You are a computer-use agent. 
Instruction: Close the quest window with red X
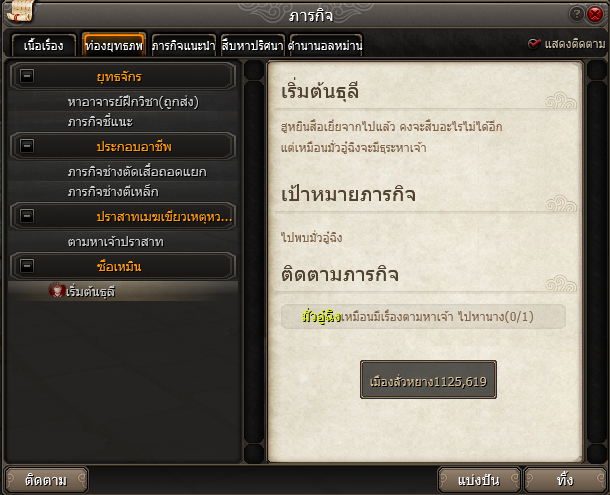[x=595, y=14]
